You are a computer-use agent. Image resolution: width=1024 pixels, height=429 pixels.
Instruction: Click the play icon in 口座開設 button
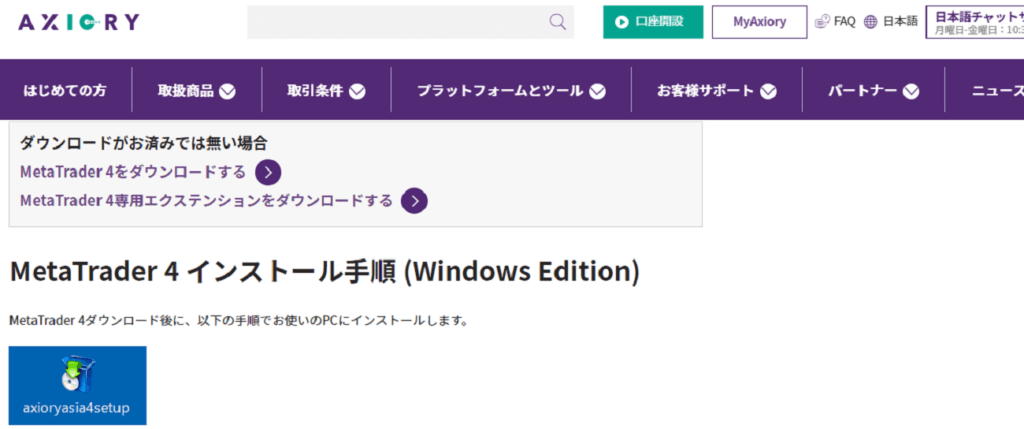(x=622, y=22)
